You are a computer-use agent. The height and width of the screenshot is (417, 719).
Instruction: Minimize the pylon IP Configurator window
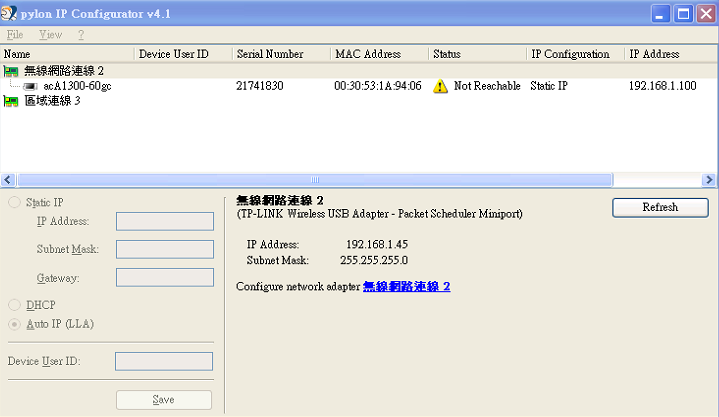point(660,14)
